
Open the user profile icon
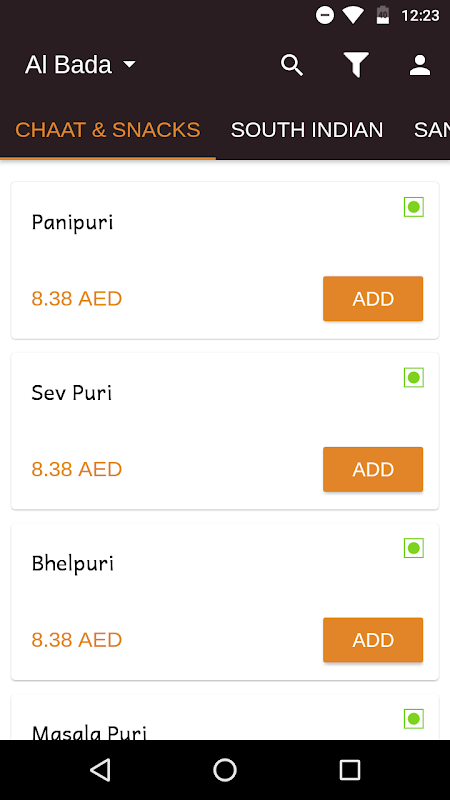420,65
